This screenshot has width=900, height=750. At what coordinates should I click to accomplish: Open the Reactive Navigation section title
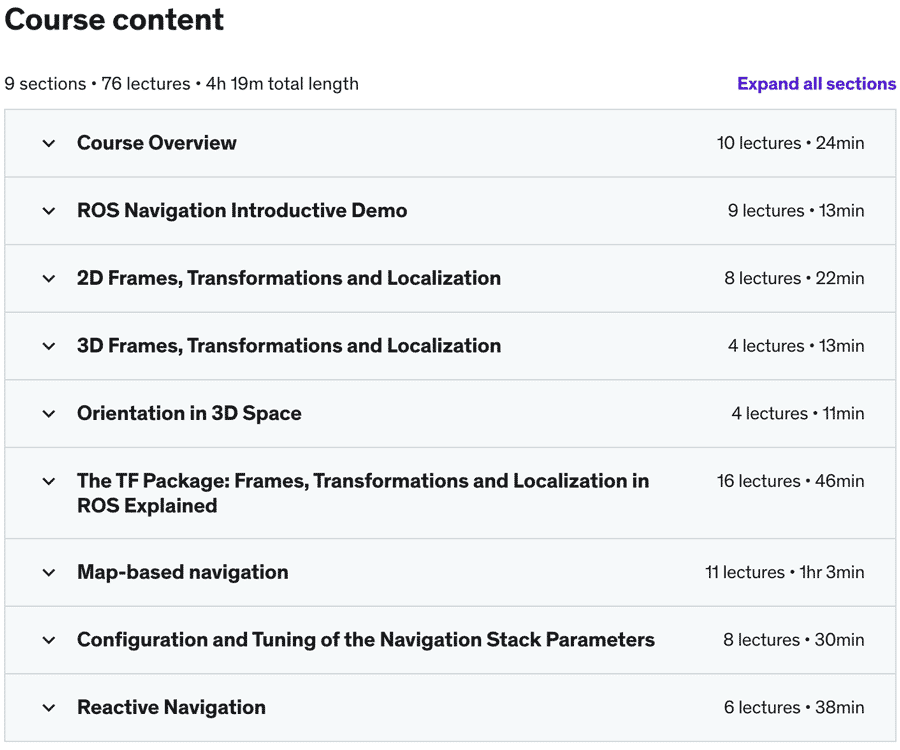point(171,708)
